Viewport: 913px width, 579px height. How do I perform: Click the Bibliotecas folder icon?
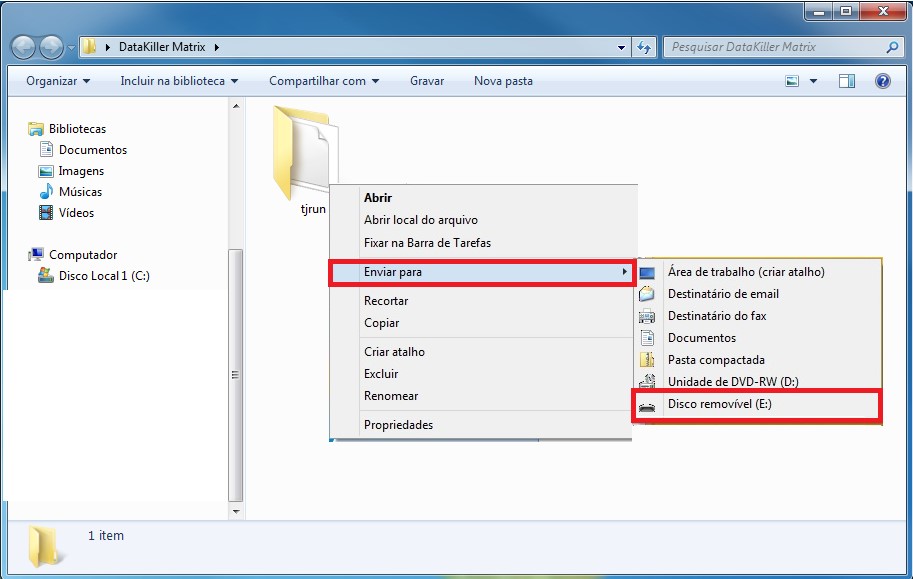coord(36,129)
